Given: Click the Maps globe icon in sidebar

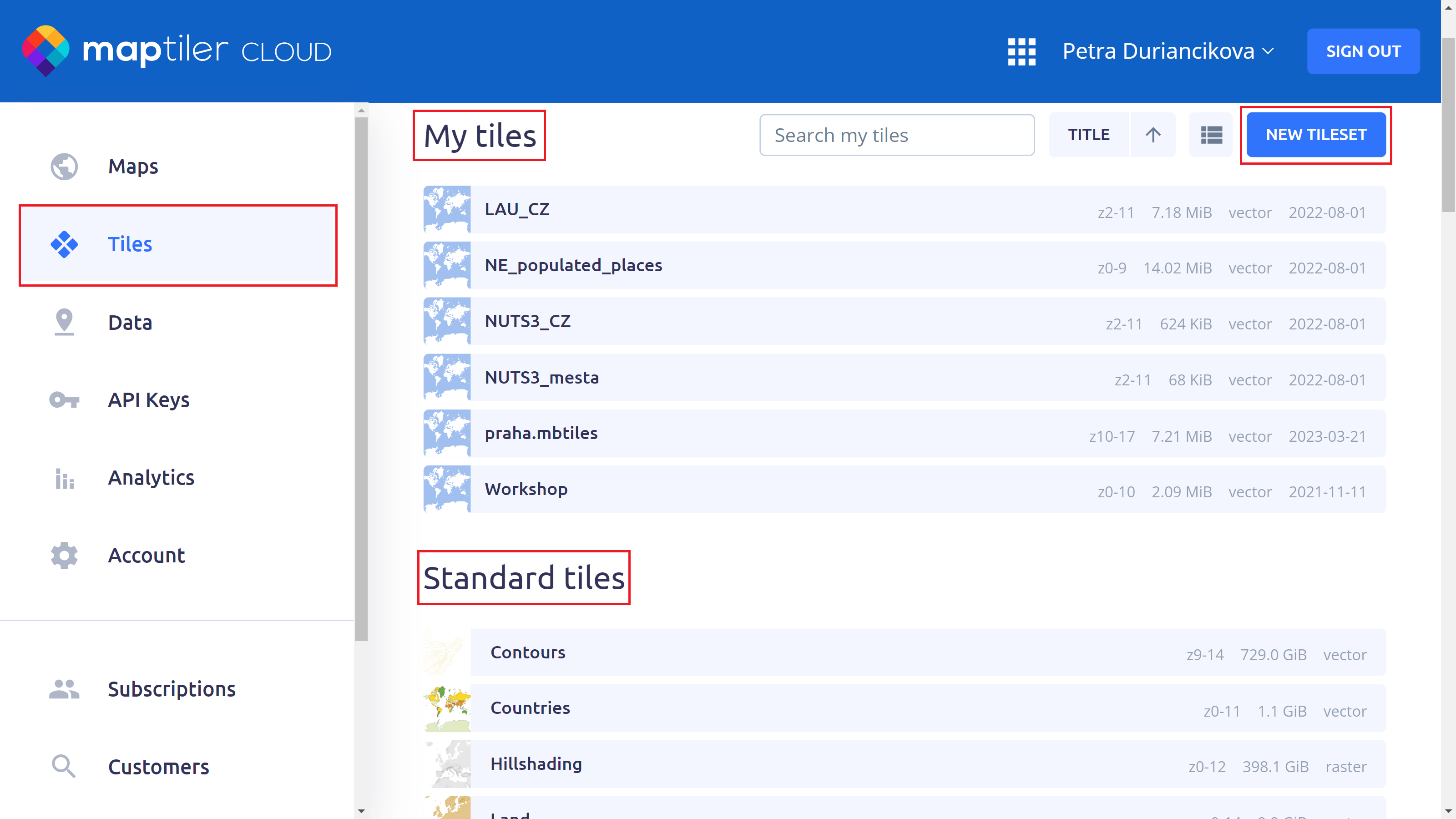Looking at the screenshot, I should click(64, 167).
